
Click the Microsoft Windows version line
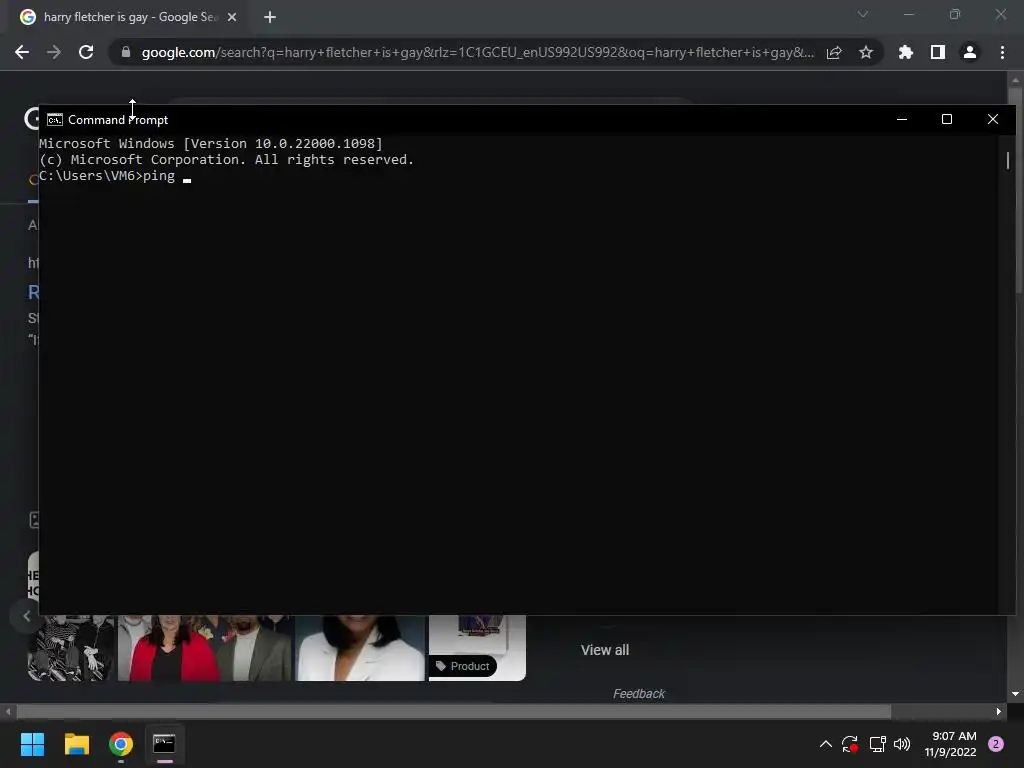211,143
